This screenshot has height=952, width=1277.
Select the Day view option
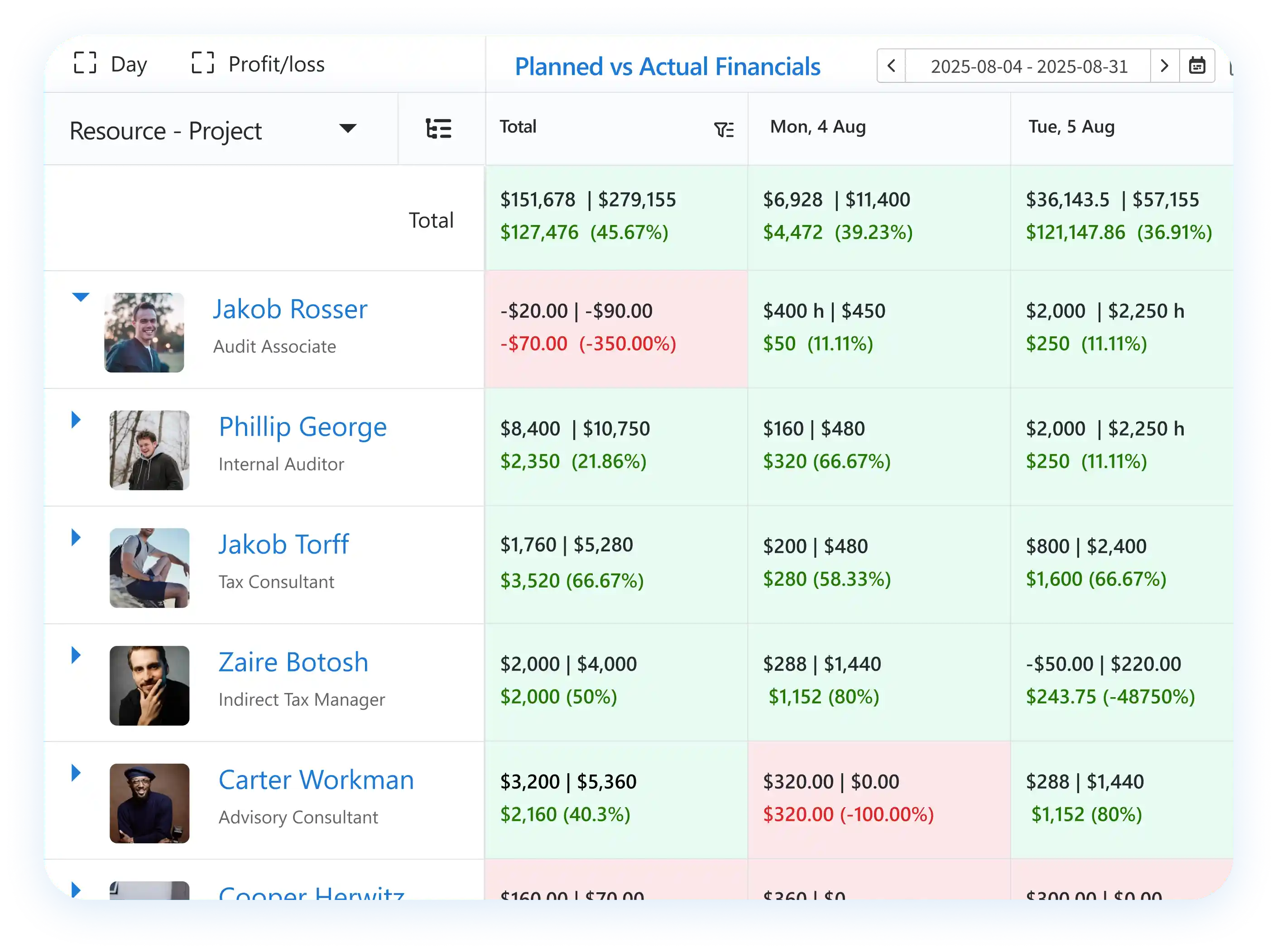pyautogui.click(x=129, y=64)
